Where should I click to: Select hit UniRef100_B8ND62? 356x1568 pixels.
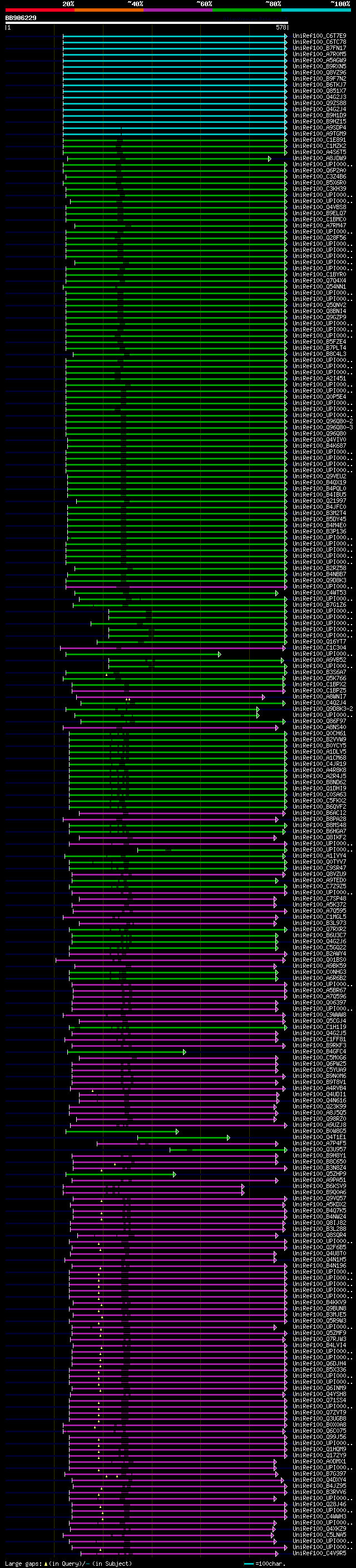point(319,782)
